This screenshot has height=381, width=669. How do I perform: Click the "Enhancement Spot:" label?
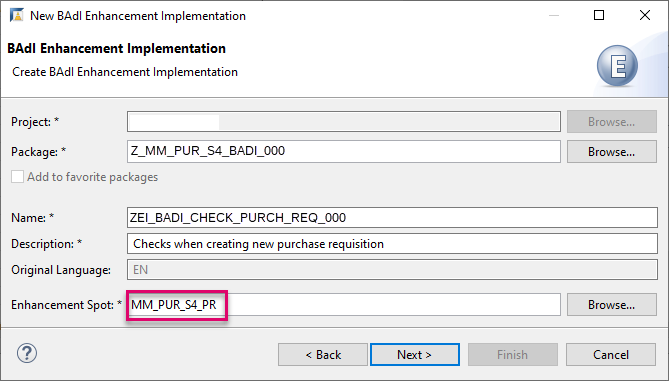(62, 305)
